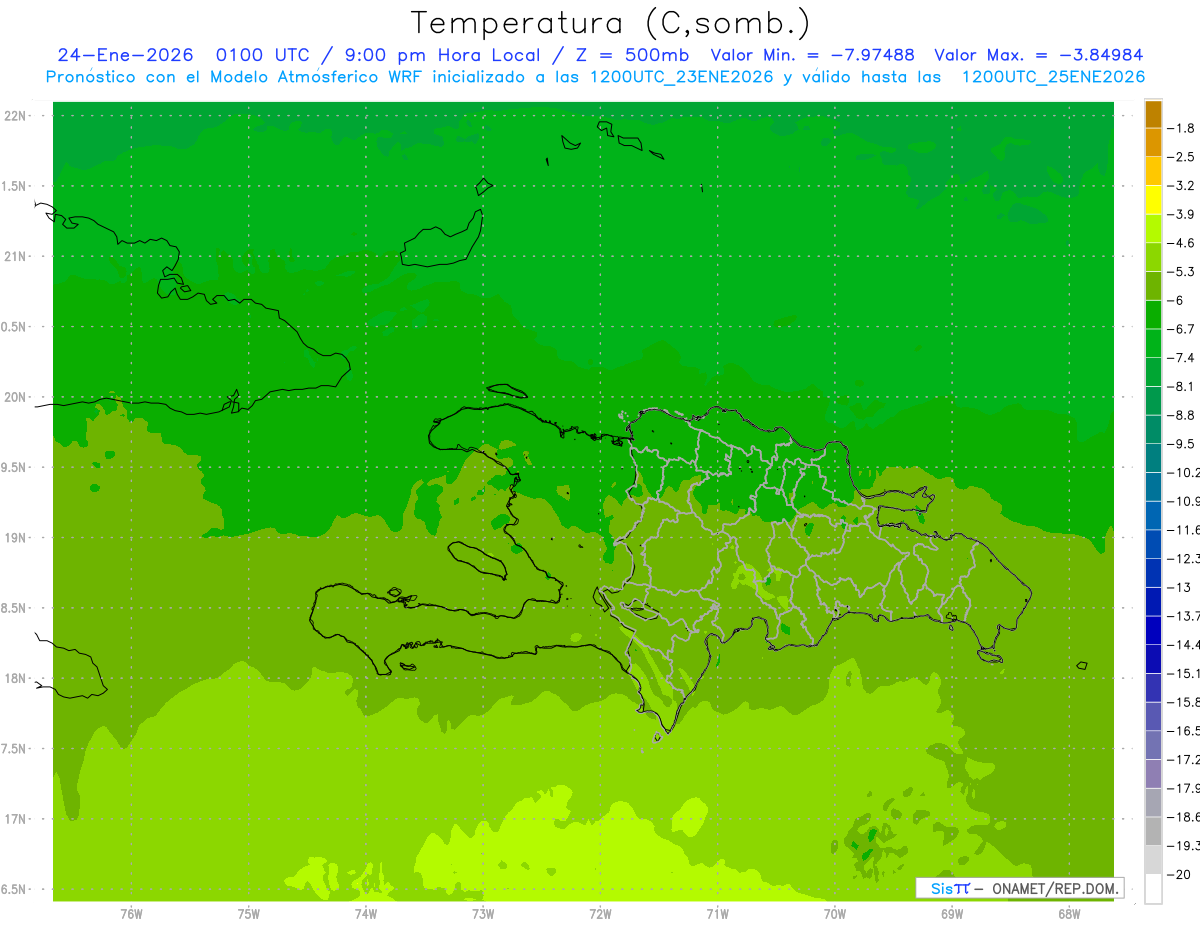
Task: Select the "24-Ene-2026" date text
Action: [125, 55]
